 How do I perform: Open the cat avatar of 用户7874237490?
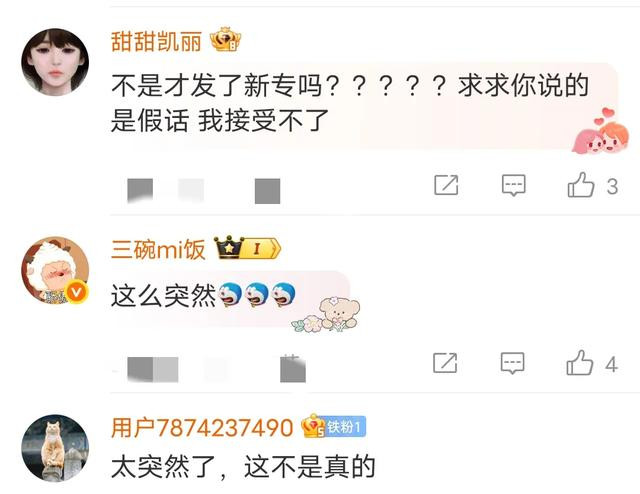55,448
